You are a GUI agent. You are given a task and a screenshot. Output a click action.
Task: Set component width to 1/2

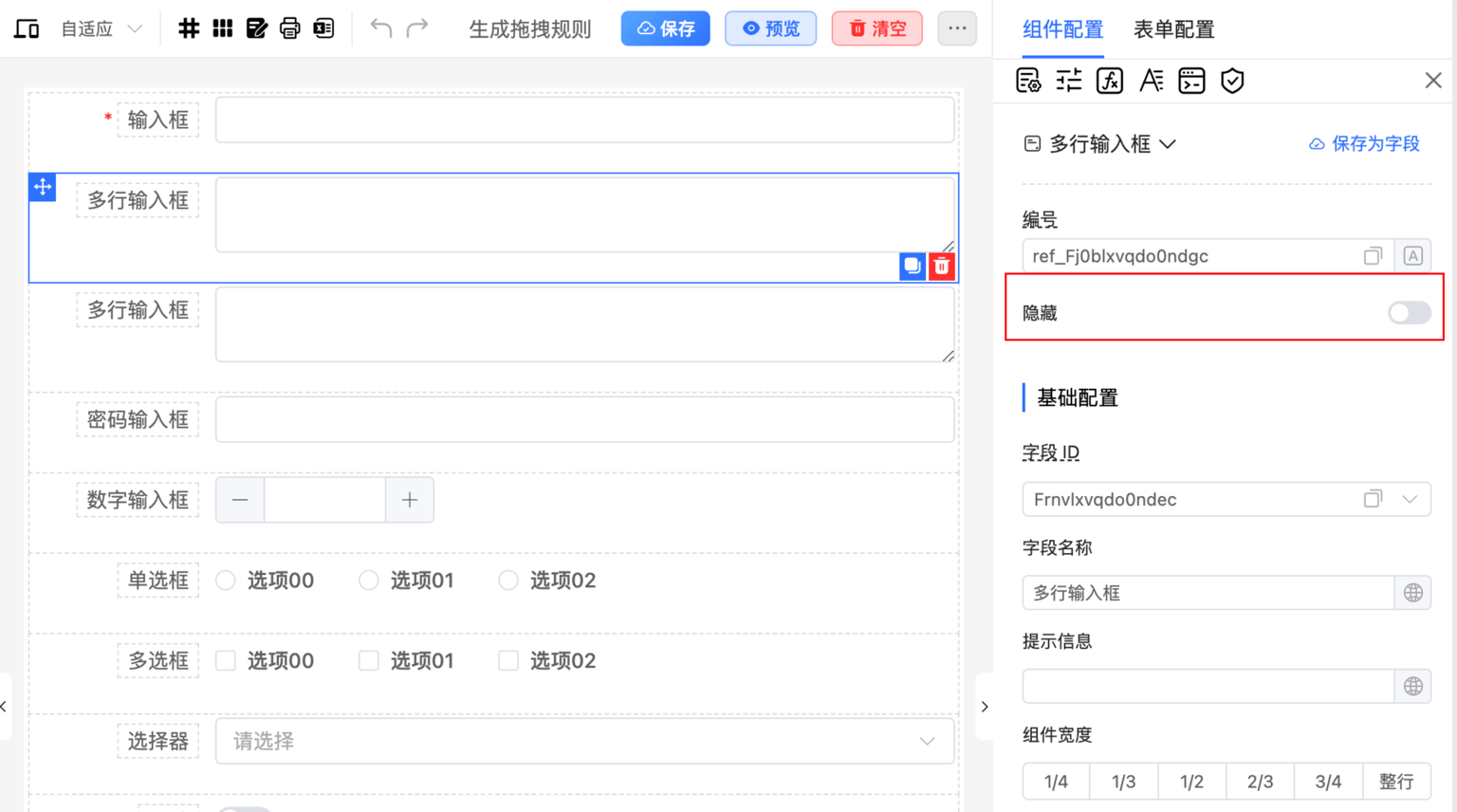pyautogui.click(x=1191, y=782)
